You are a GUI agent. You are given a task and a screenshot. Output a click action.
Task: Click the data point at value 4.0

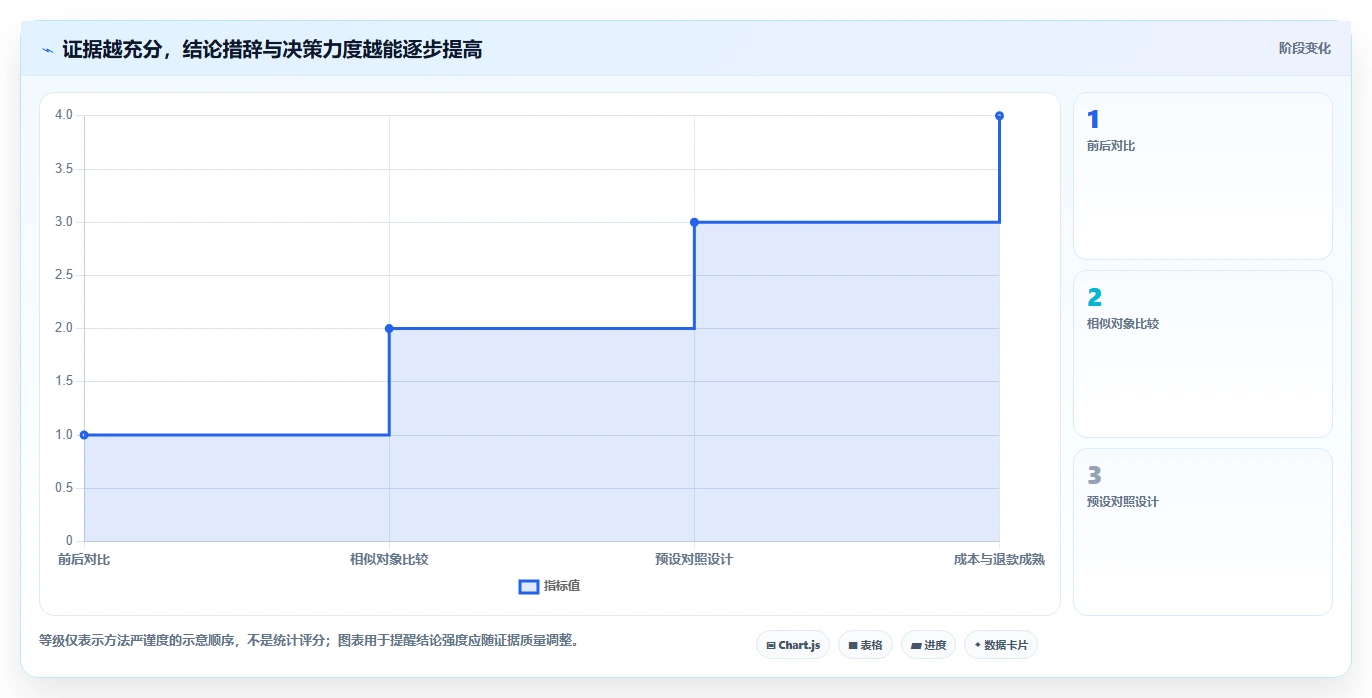point(999,116)
